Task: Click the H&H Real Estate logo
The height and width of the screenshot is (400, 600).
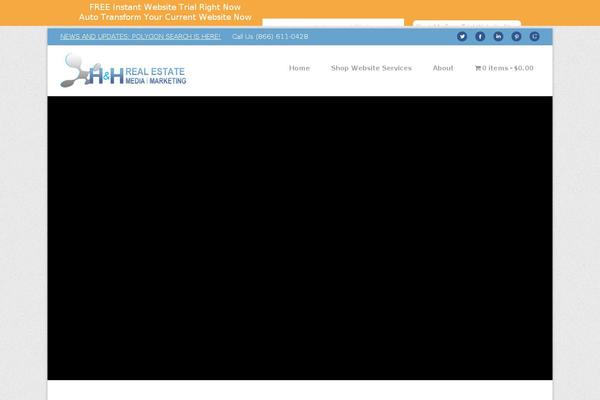Action: tap(123, 70)
